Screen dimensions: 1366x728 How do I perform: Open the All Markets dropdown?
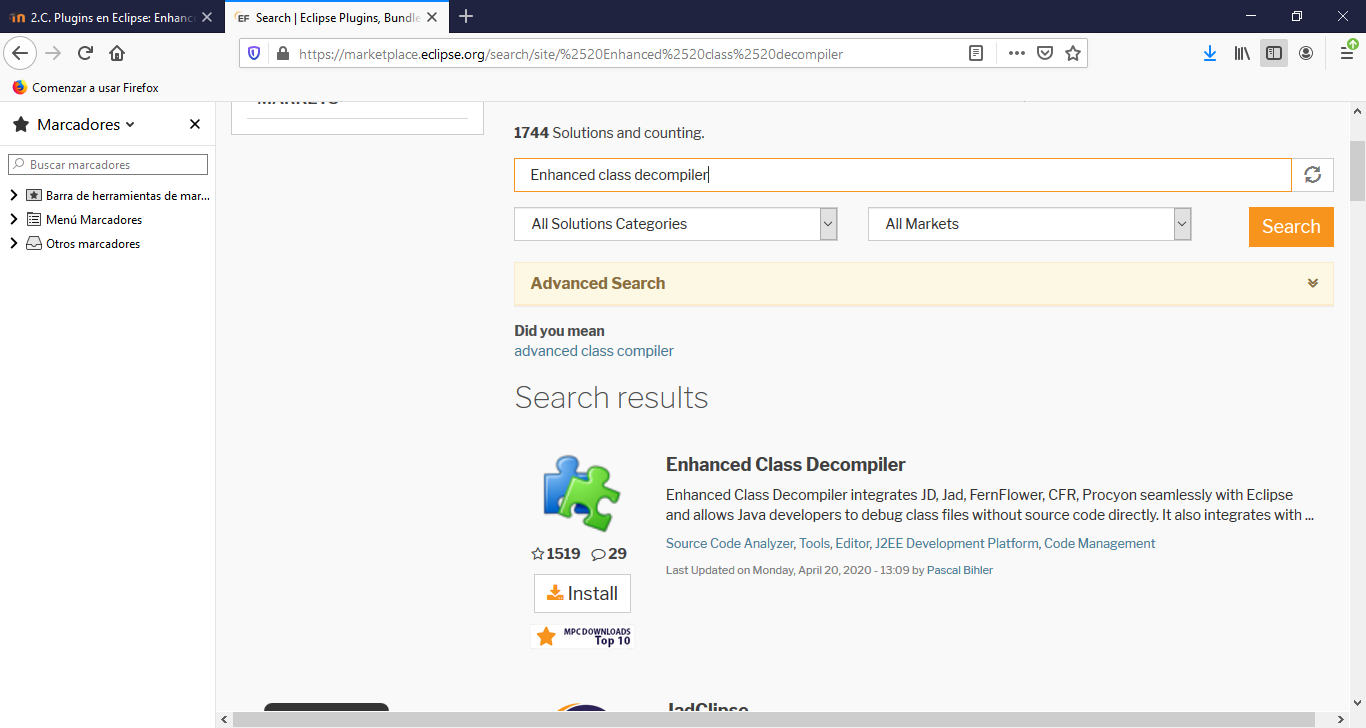click(1030, 224)
